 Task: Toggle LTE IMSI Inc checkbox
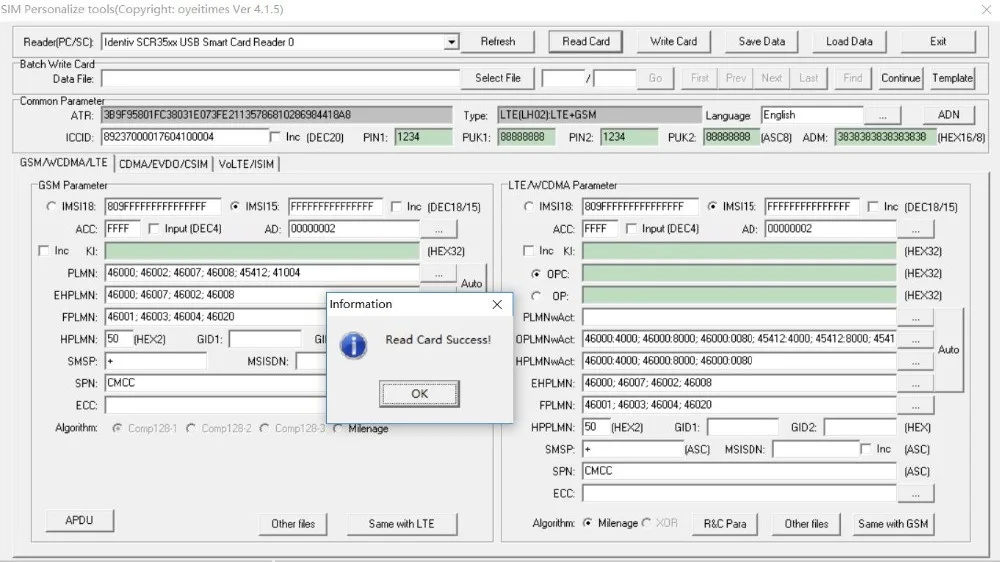point(873,207)
